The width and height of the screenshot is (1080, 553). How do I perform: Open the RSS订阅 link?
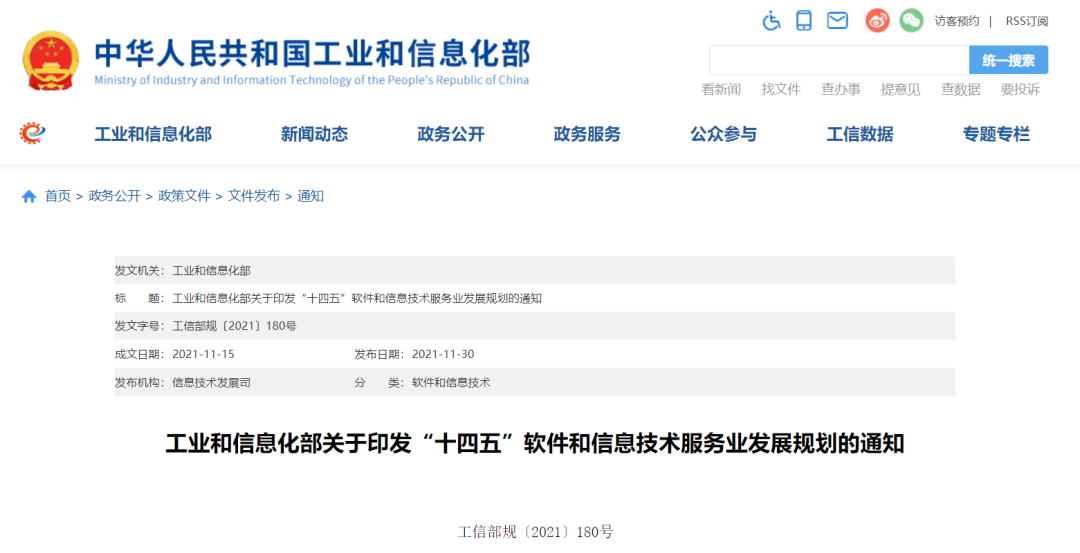1026,21
